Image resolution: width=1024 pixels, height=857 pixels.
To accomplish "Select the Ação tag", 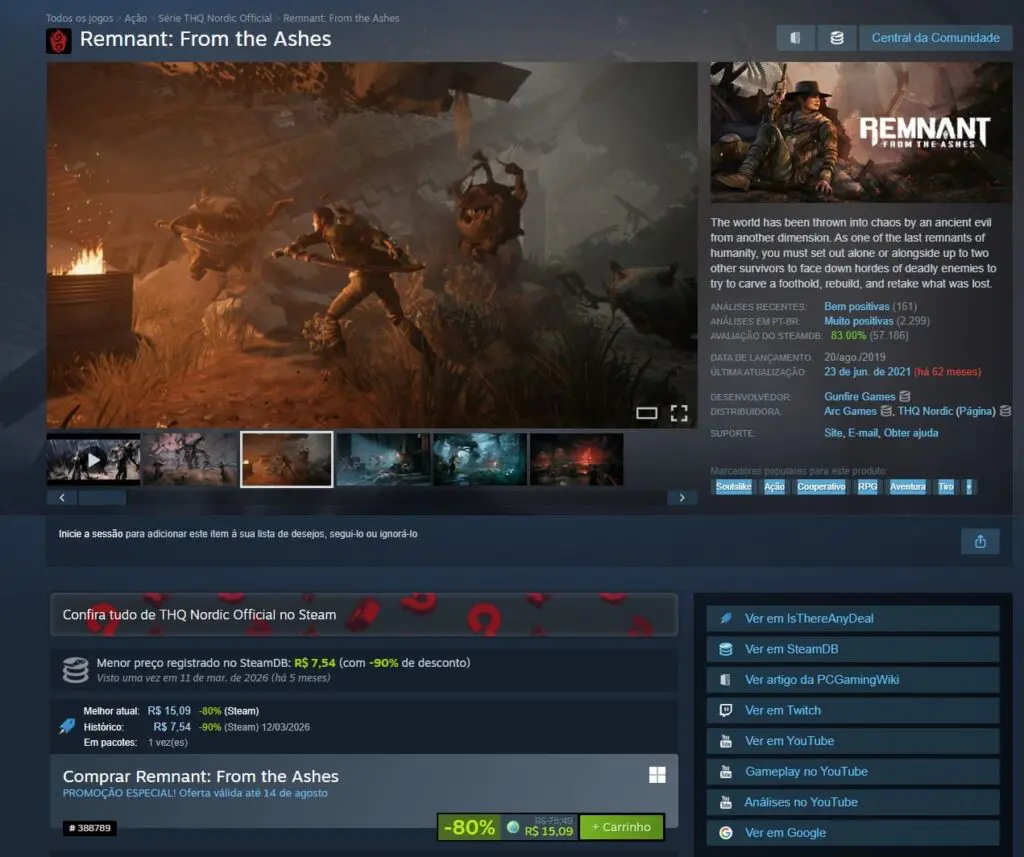I will click(x=774, y=487).
